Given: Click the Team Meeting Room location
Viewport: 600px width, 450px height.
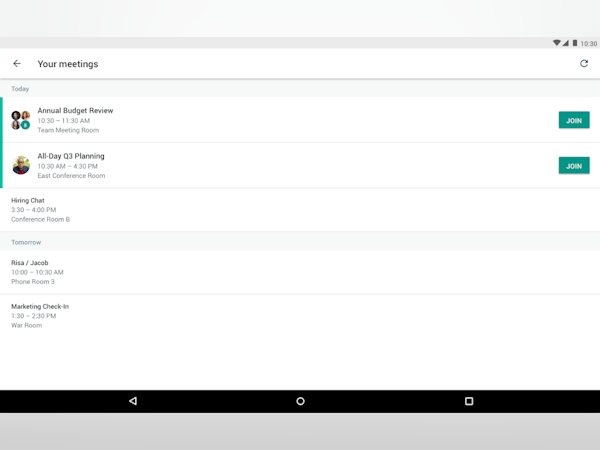Looking at the screenshot, I should [68, 130].
